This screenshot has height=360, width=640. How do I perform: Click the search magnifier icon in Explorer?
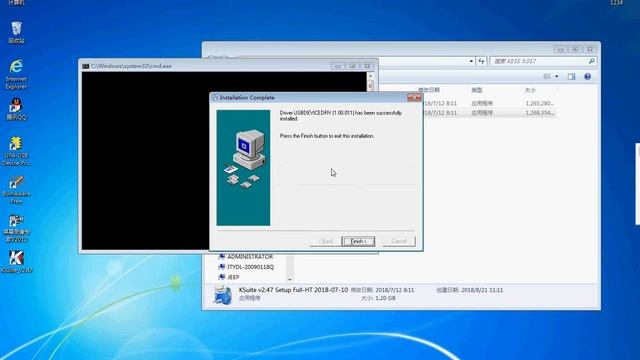[591, 61]
